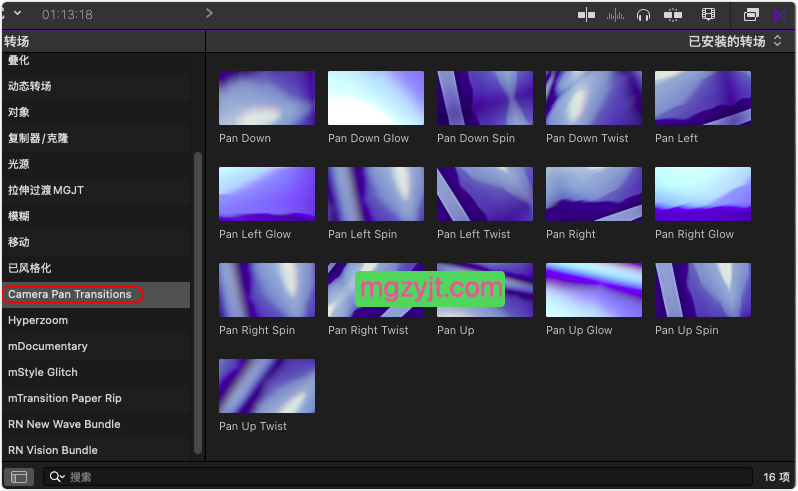
Task: Select Pan Left transition thumbnail
Action: point(702,98)
